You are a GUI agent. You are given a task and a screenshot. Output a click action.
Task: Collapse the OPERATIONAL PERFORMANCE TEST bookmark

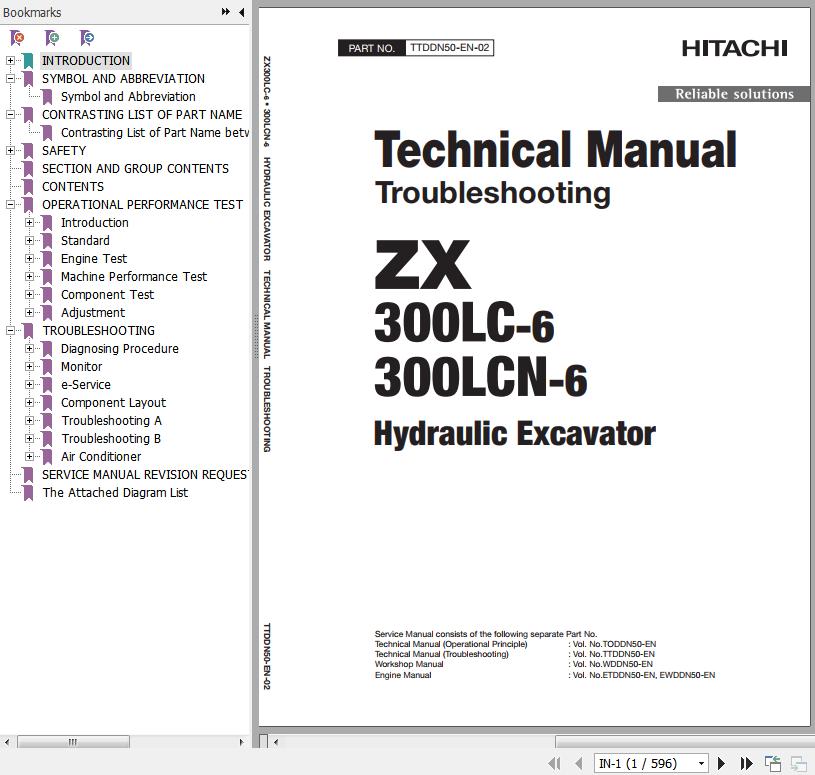(10, 205)
